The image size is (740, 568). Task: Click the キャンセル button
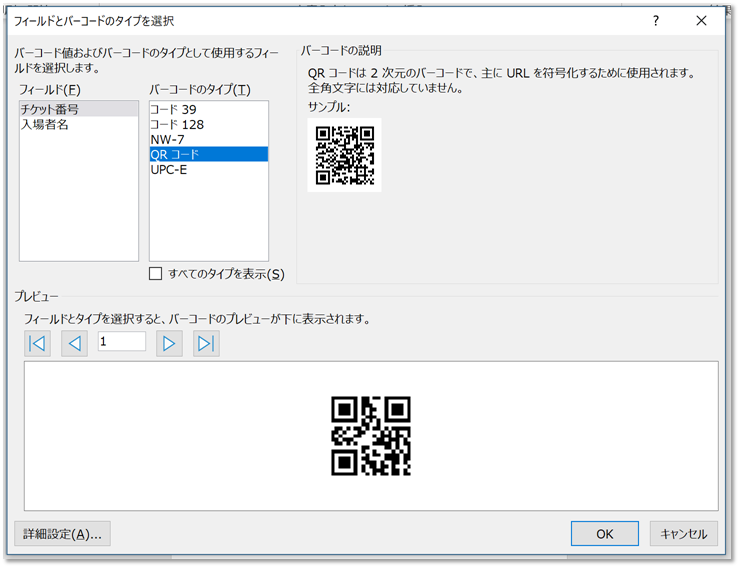tap(683, 534)
